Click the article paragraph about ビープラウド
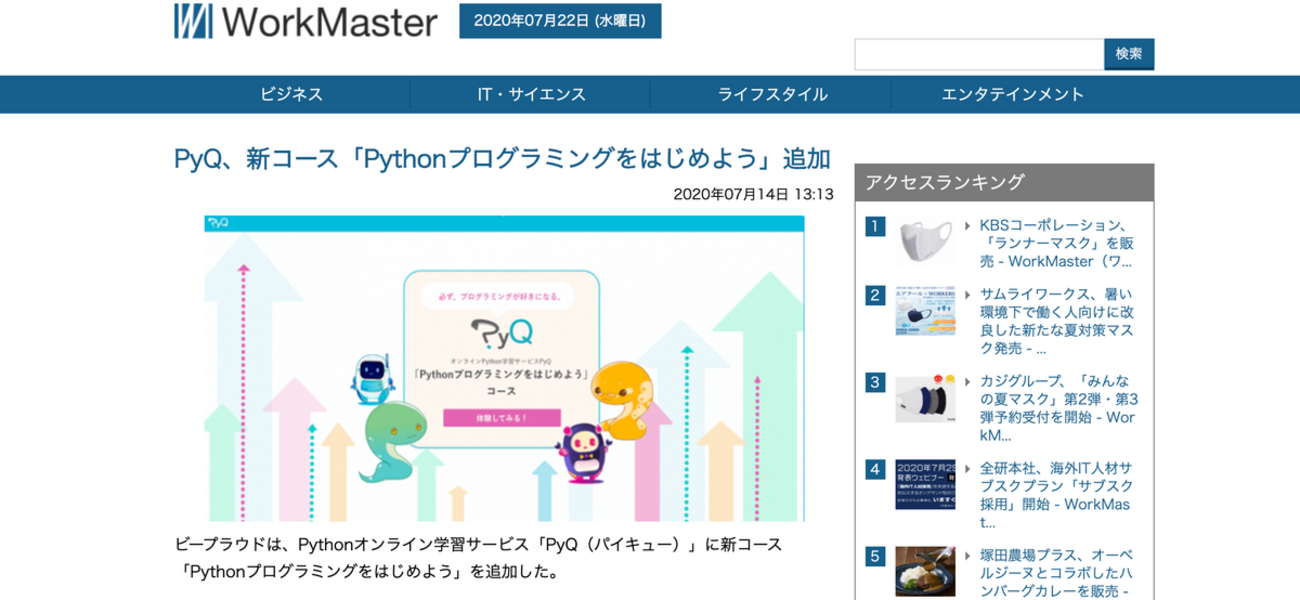1300x600 pixels. pyautogui.click(x=478, y=560)
